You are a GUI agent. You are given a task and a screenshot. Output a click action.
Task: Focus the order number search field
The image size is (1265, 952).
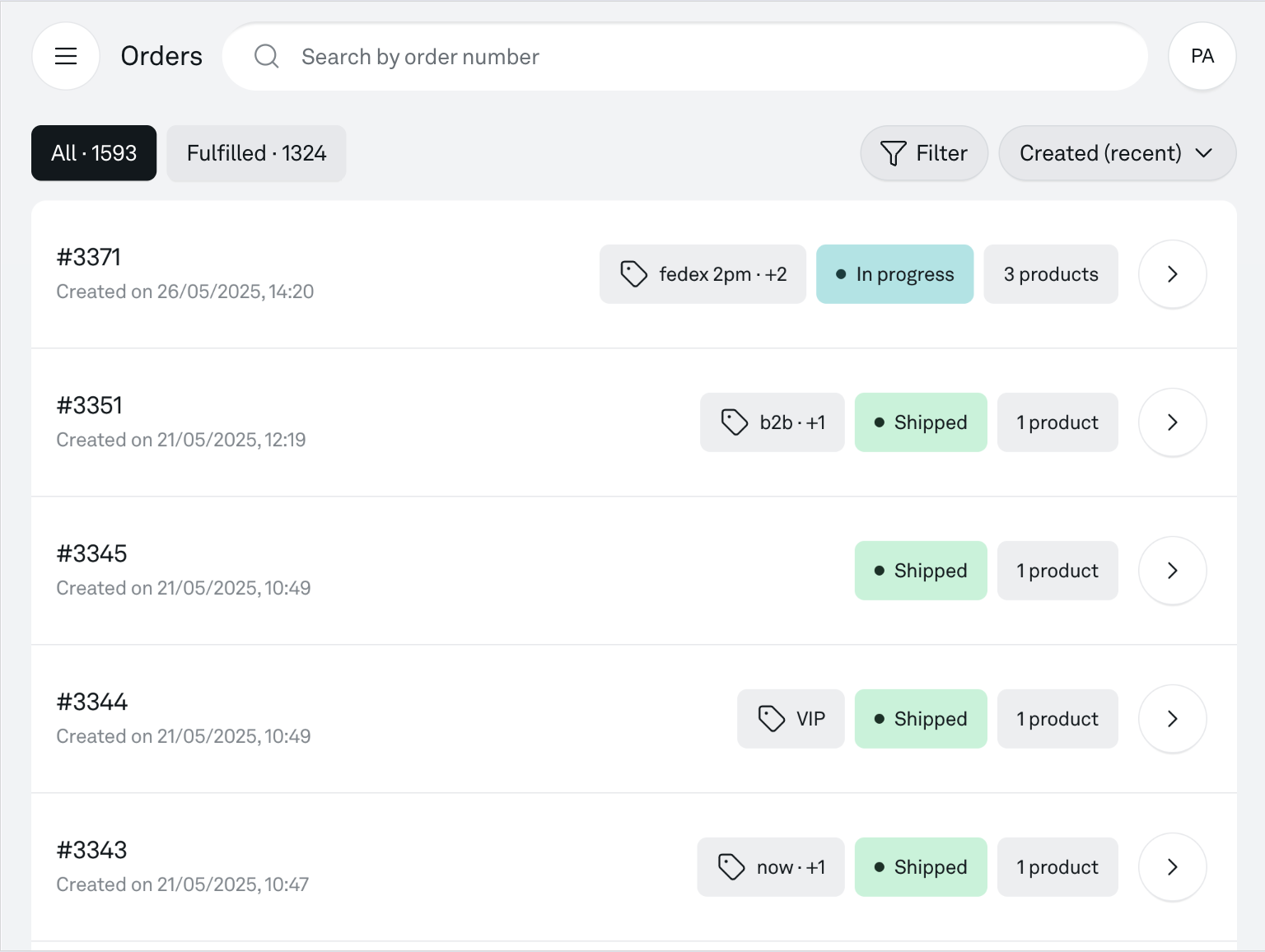pos(685,56)
